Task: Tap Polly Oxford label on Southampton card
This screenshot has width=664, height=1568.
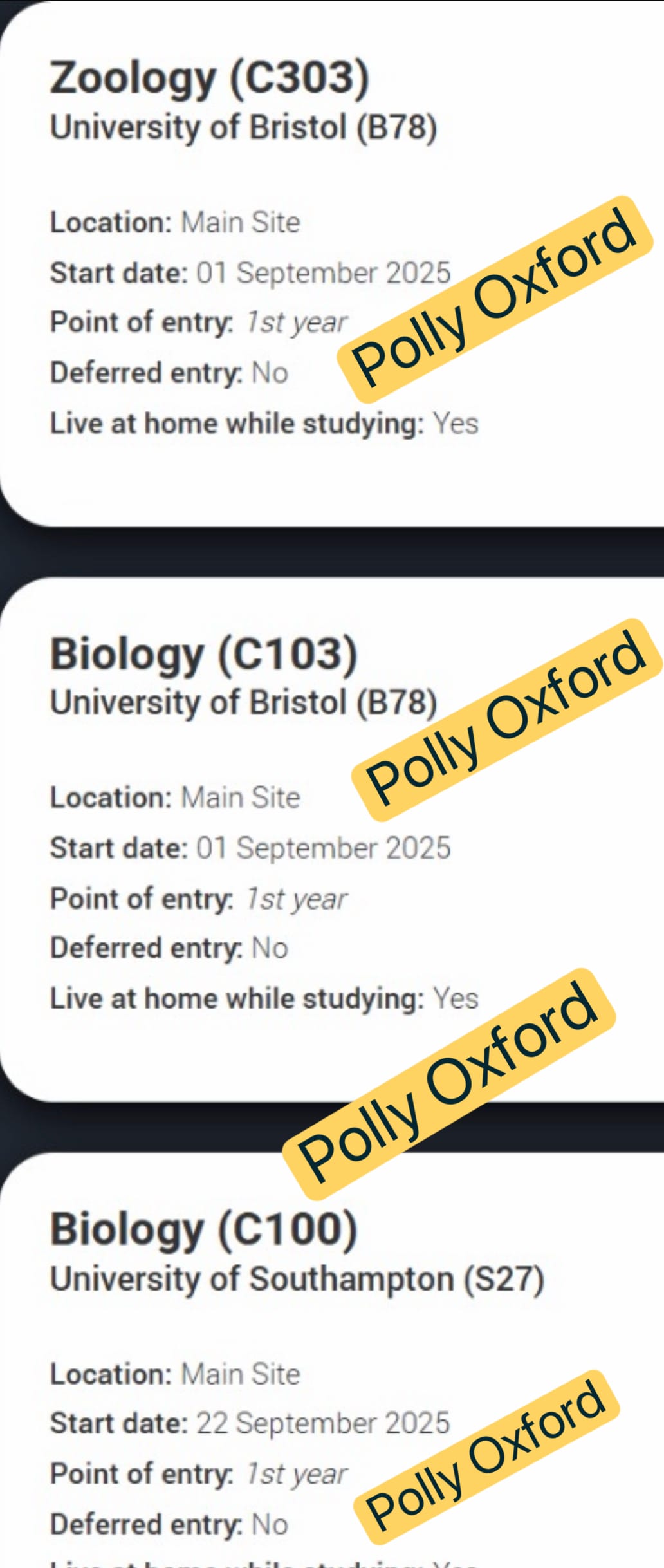Action: [x=486, y=1456]
